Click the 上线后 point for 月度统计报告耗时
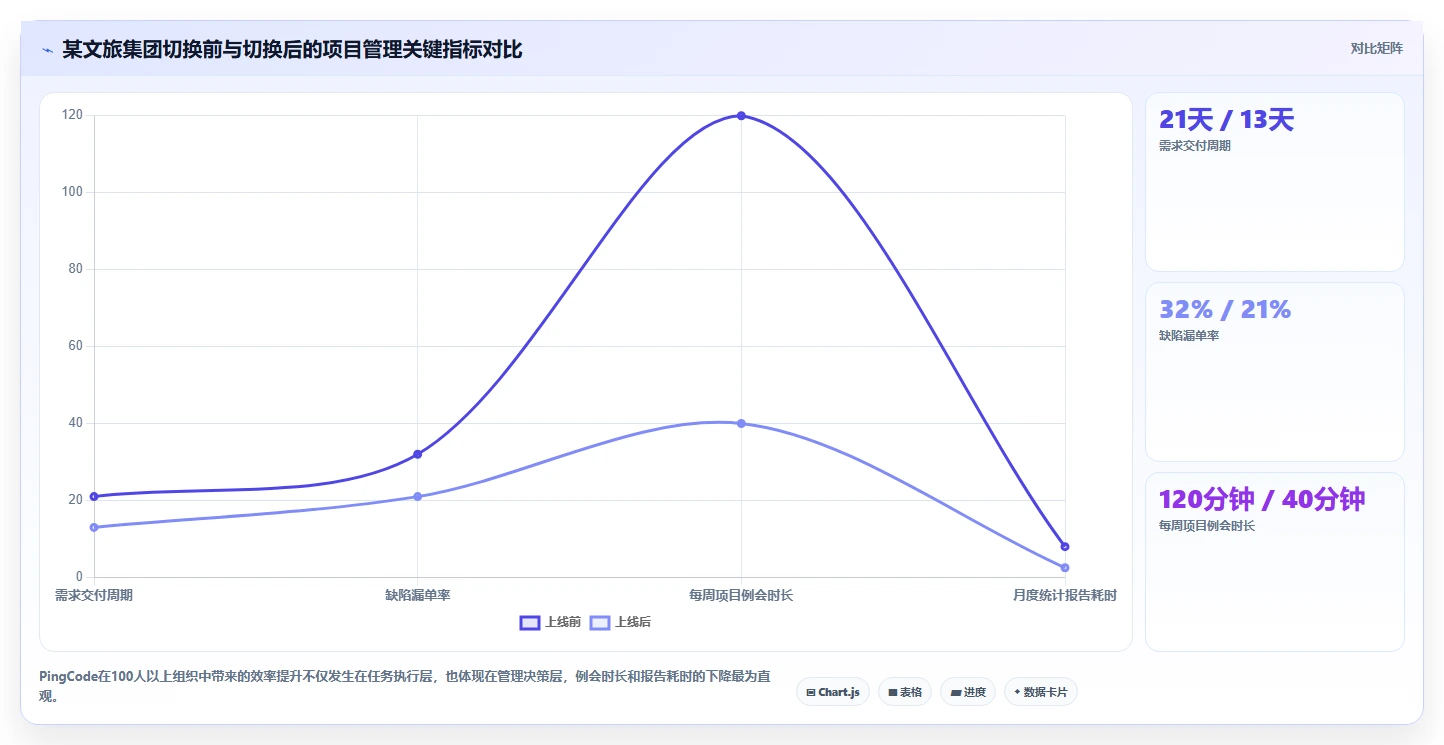Image resolution: width=1444 pixels, height=745 pixels. 1065,567
